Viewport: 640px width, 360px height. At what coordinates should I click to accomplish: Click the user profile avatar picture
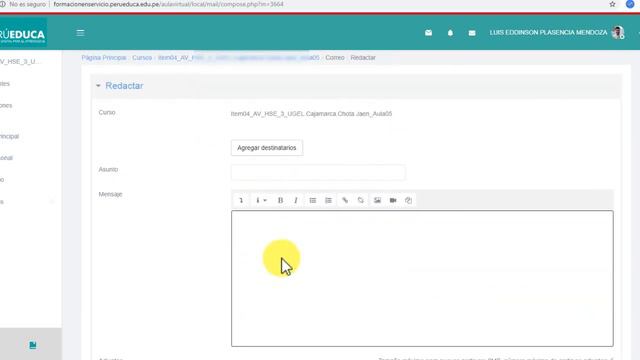pyautogui.click(x=618, y=32)
